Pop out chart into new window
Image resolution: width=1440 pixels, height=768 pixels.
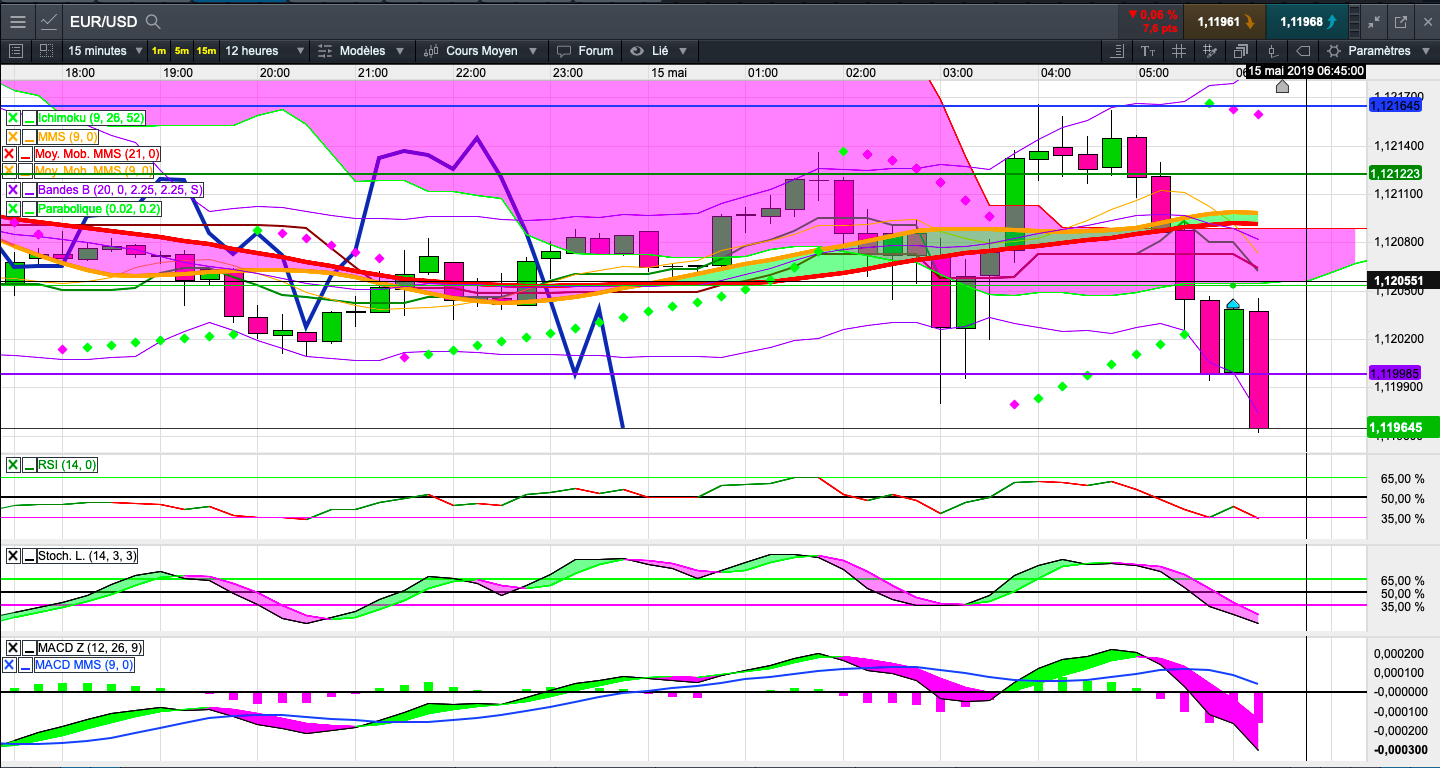click(1400, 21)
